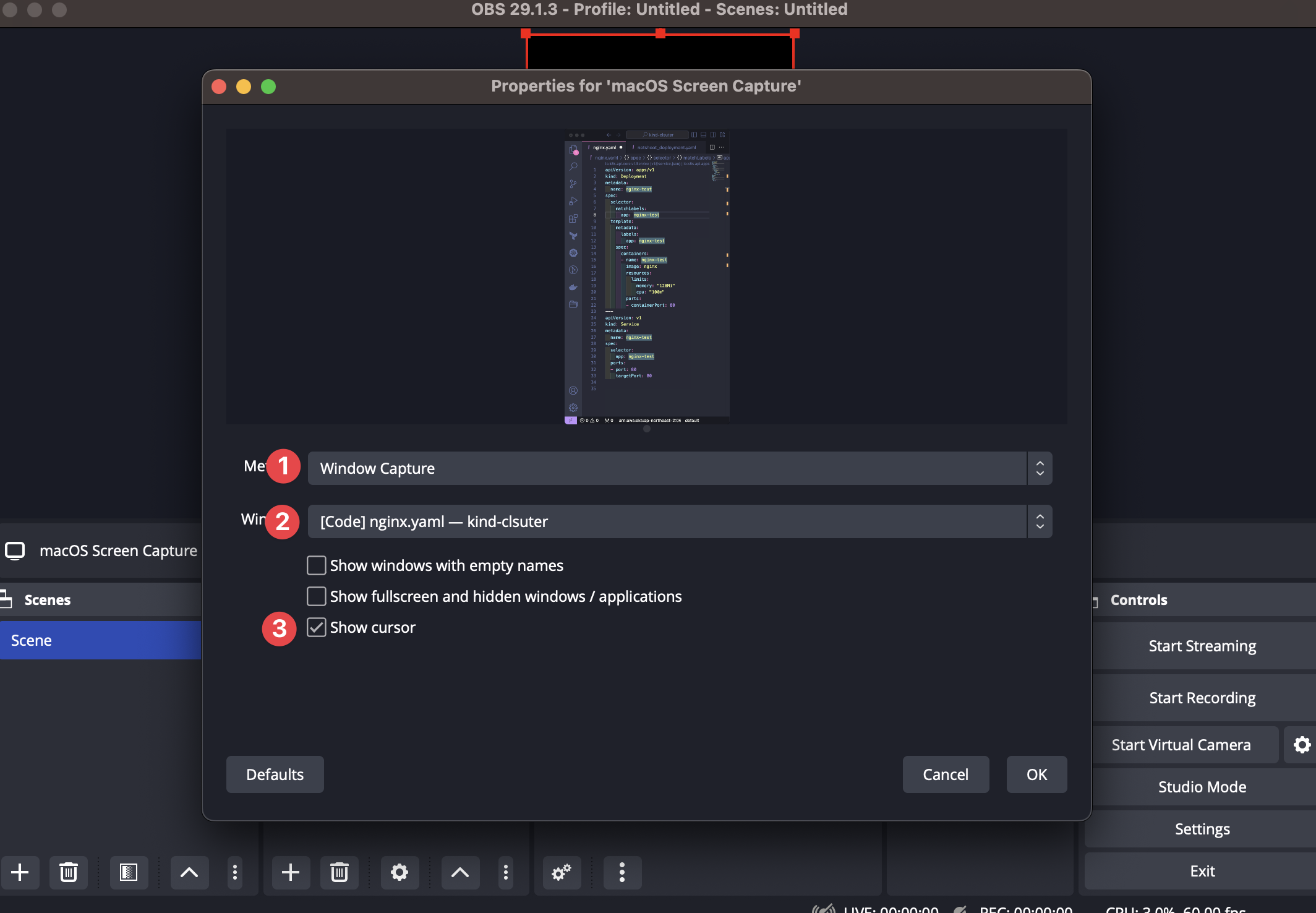Click the Defaults button
Screen dimensions: 1316x913
pos(275,774)
